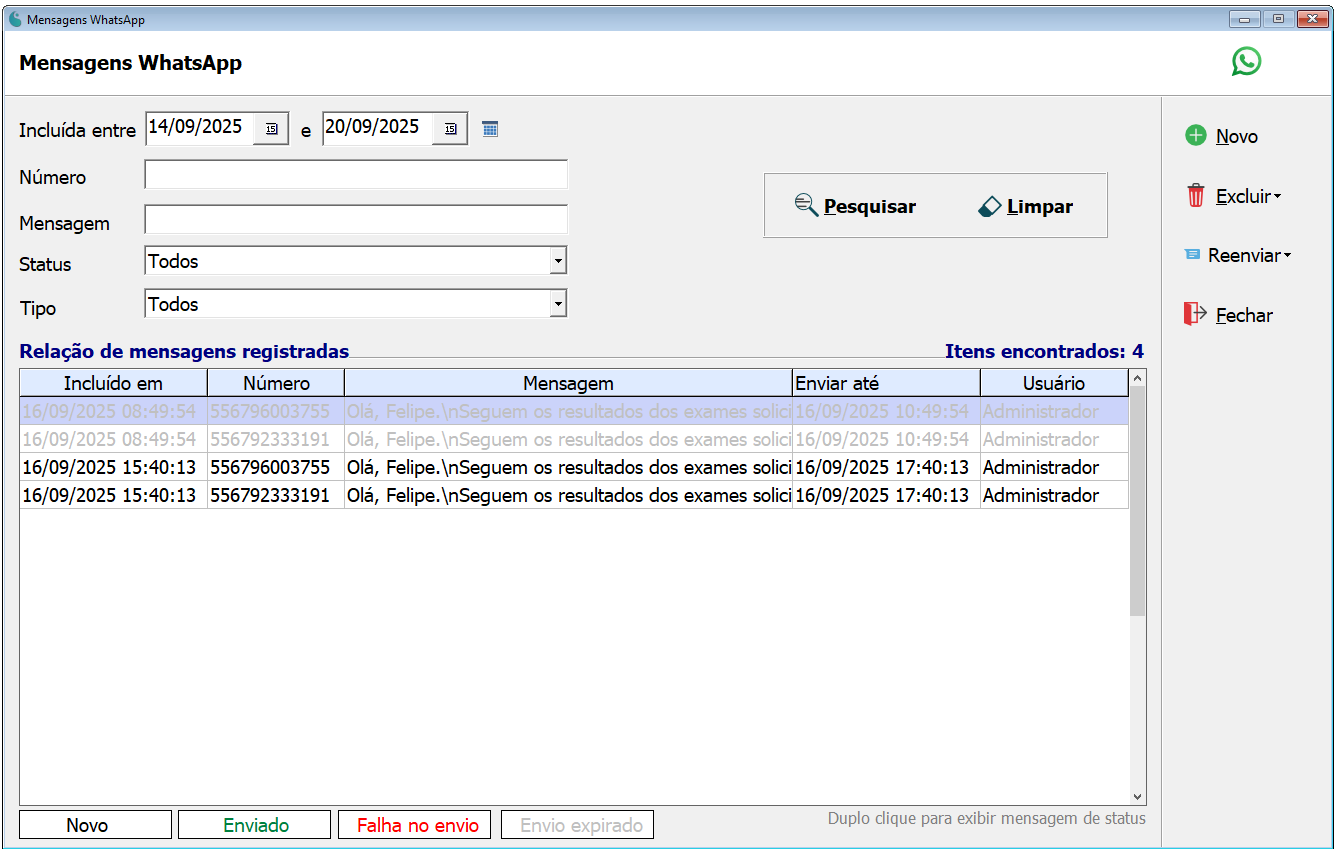Maximize the Mensagens WhatsApp window
1335x849 pixels.
click(1278, 19)
